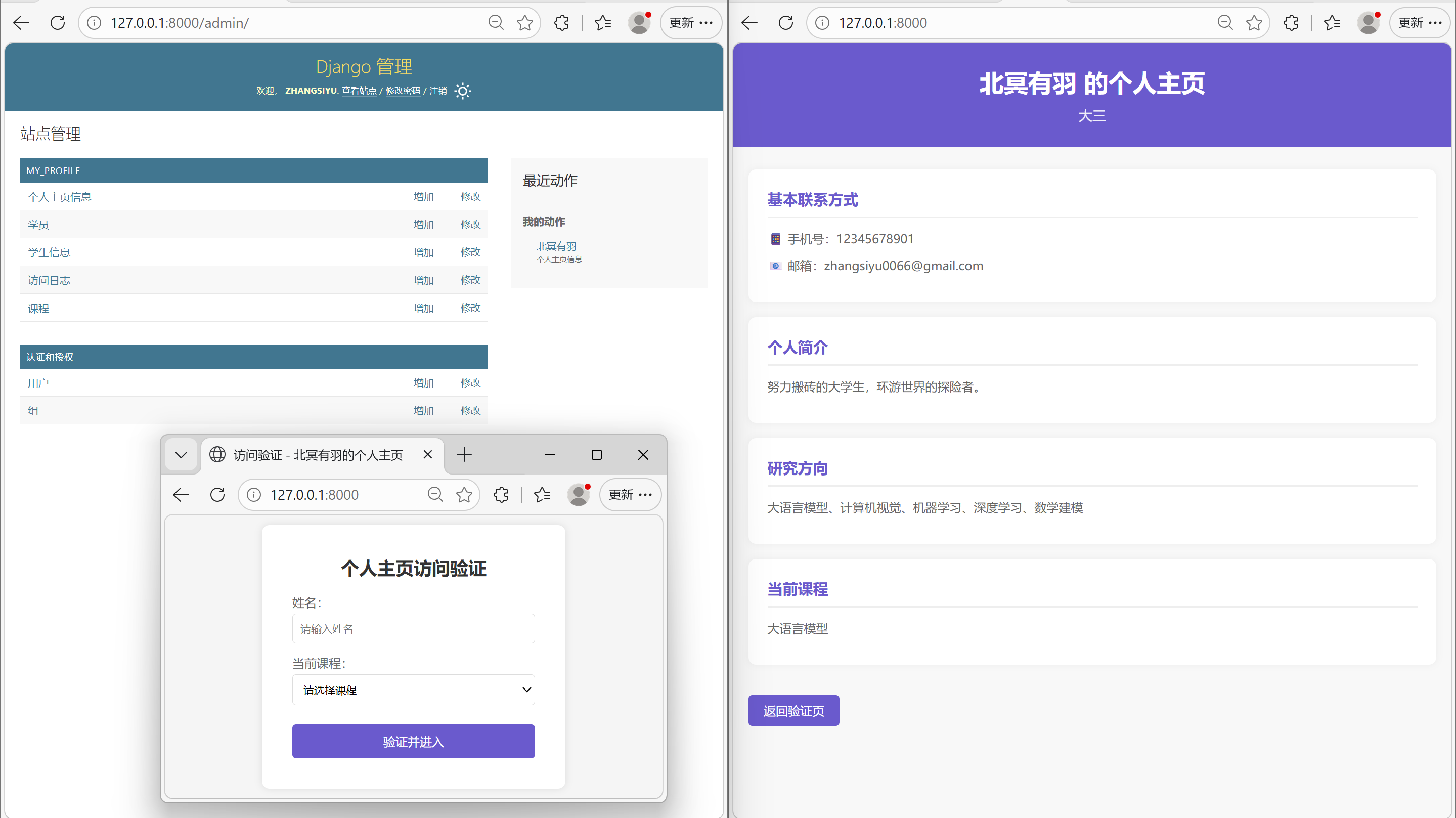The image size is (1456, 818).
Task: Open the extensions puzzle icon in the verification window
Action: [501, 495]
